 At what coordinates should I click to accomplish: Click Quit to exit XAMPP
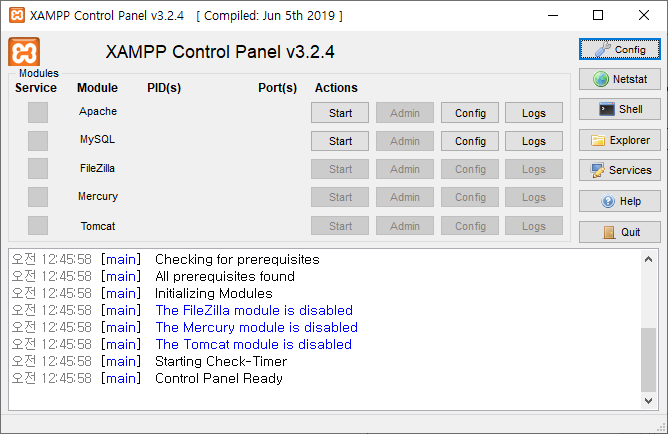click(619, 232)
